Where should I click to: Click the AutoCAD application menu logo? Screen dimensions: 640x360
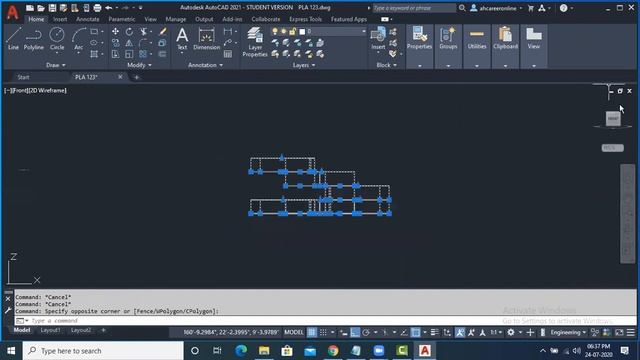13,12
